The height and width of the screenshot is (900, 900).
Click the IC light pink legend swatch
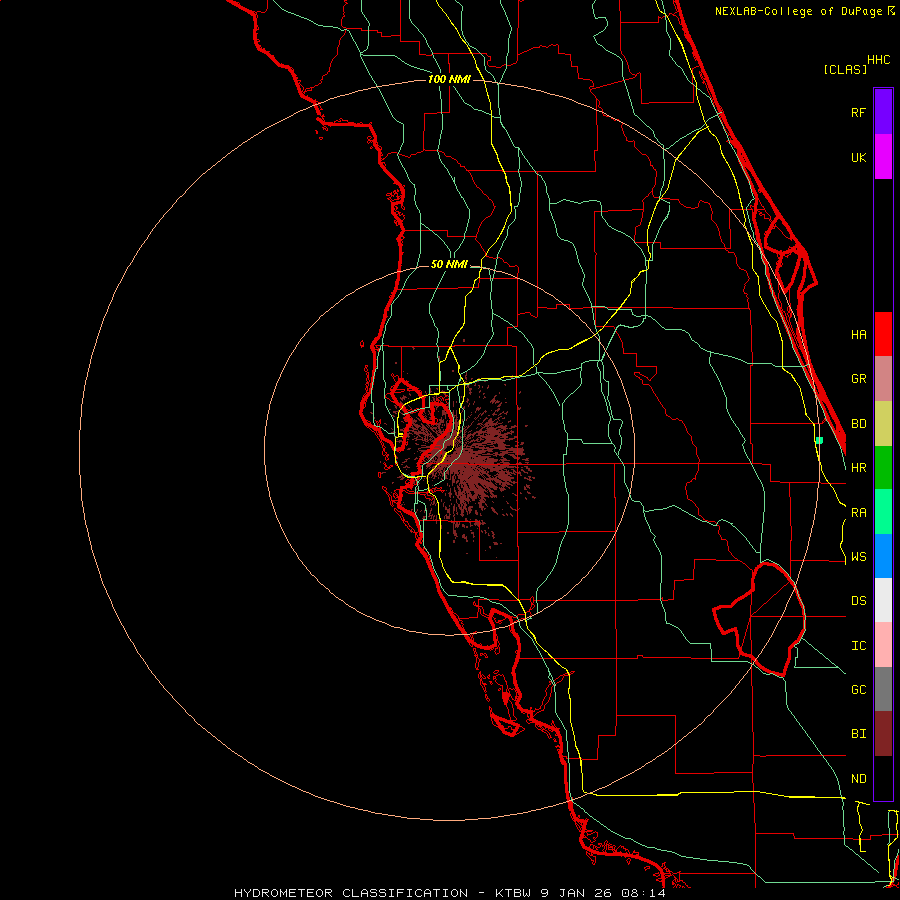pos(883,645)
